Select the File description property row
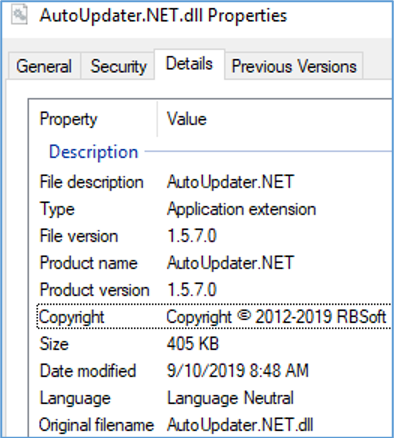This screenshot has width=394, height=438. tap(213, 182)
